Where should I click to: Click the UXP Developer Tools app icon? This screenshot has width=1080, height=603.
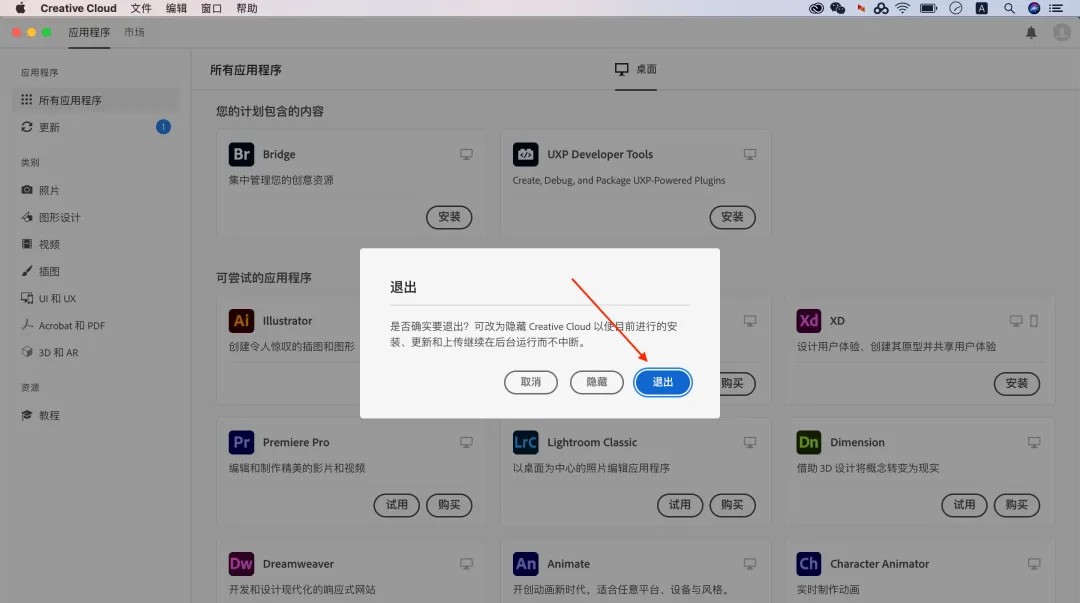[x=526, y=154]
